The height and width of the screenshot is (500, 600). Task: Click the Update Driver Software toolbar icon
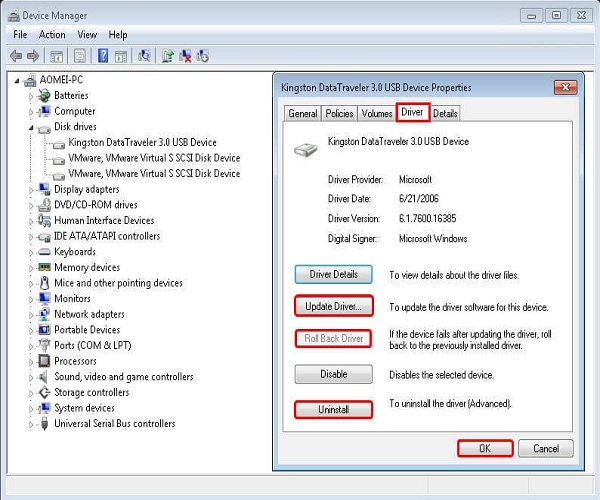167,56
